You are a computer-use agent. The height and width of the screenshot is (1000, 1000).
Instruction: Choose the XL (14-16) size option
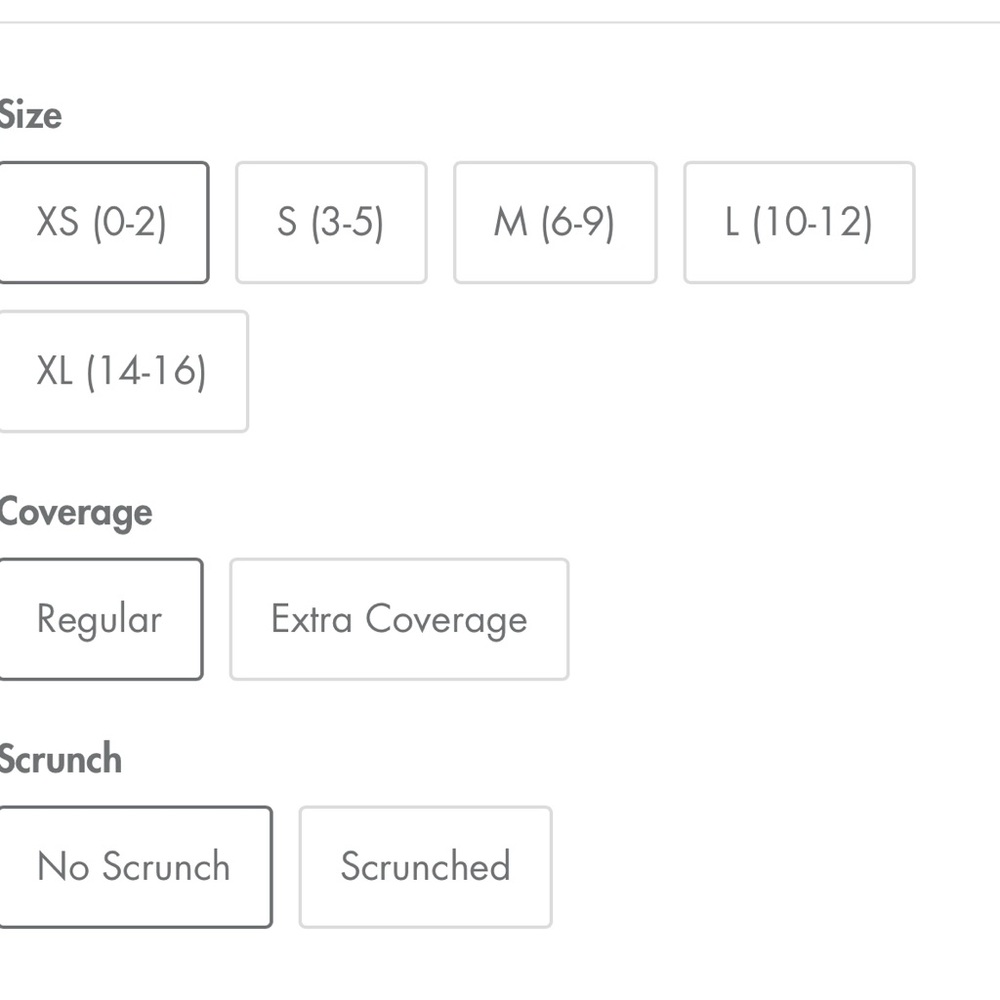click(x=122, y=372)
